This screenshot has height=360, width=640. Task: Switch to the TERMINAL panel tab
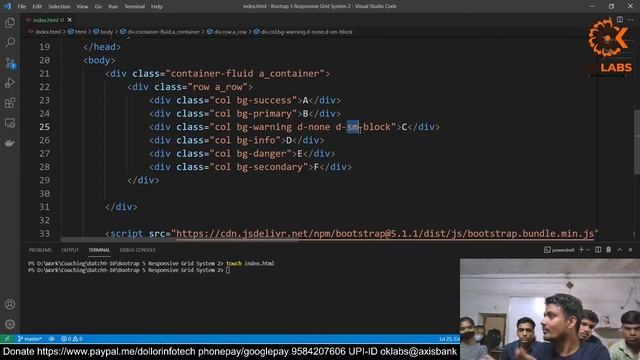(x=99, y=250)
